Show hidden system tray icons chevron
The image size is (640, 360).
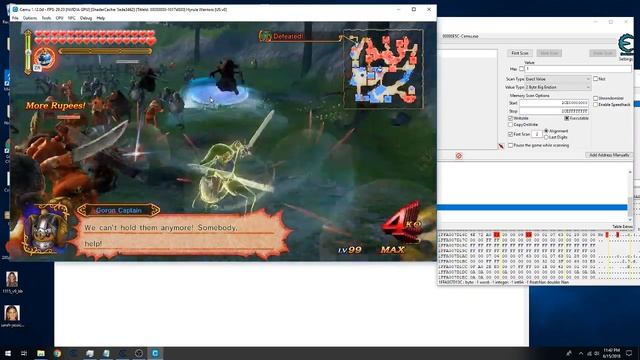click(581, 353)
